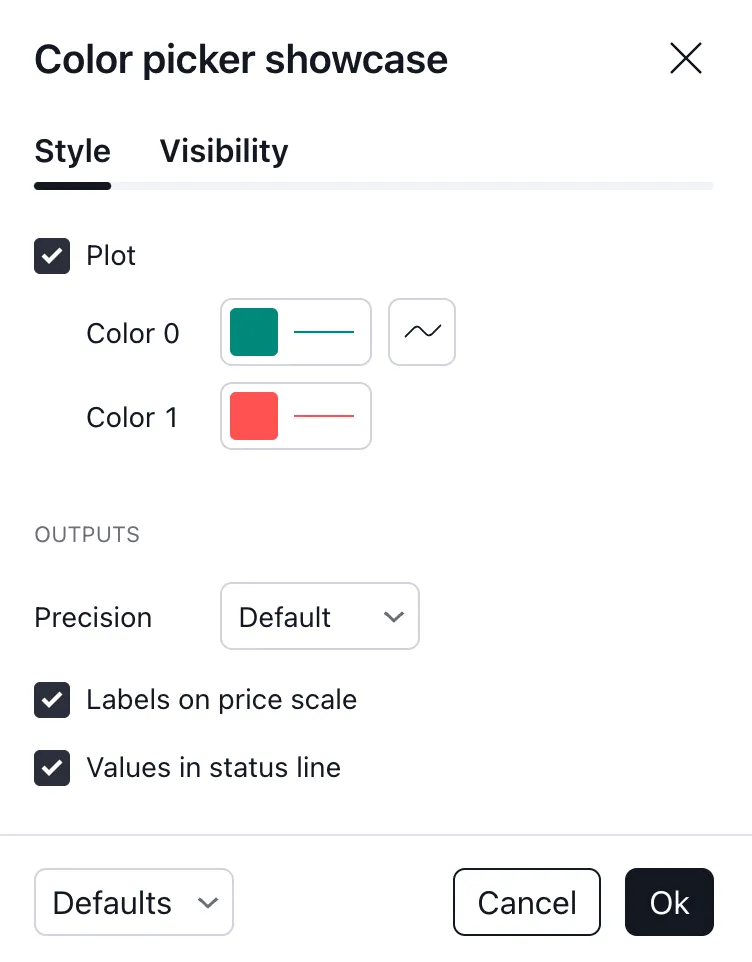The image size is (752, 962).
Task: Click the chevron arrow on the Defaults button
Action: (x=208, y=903)
